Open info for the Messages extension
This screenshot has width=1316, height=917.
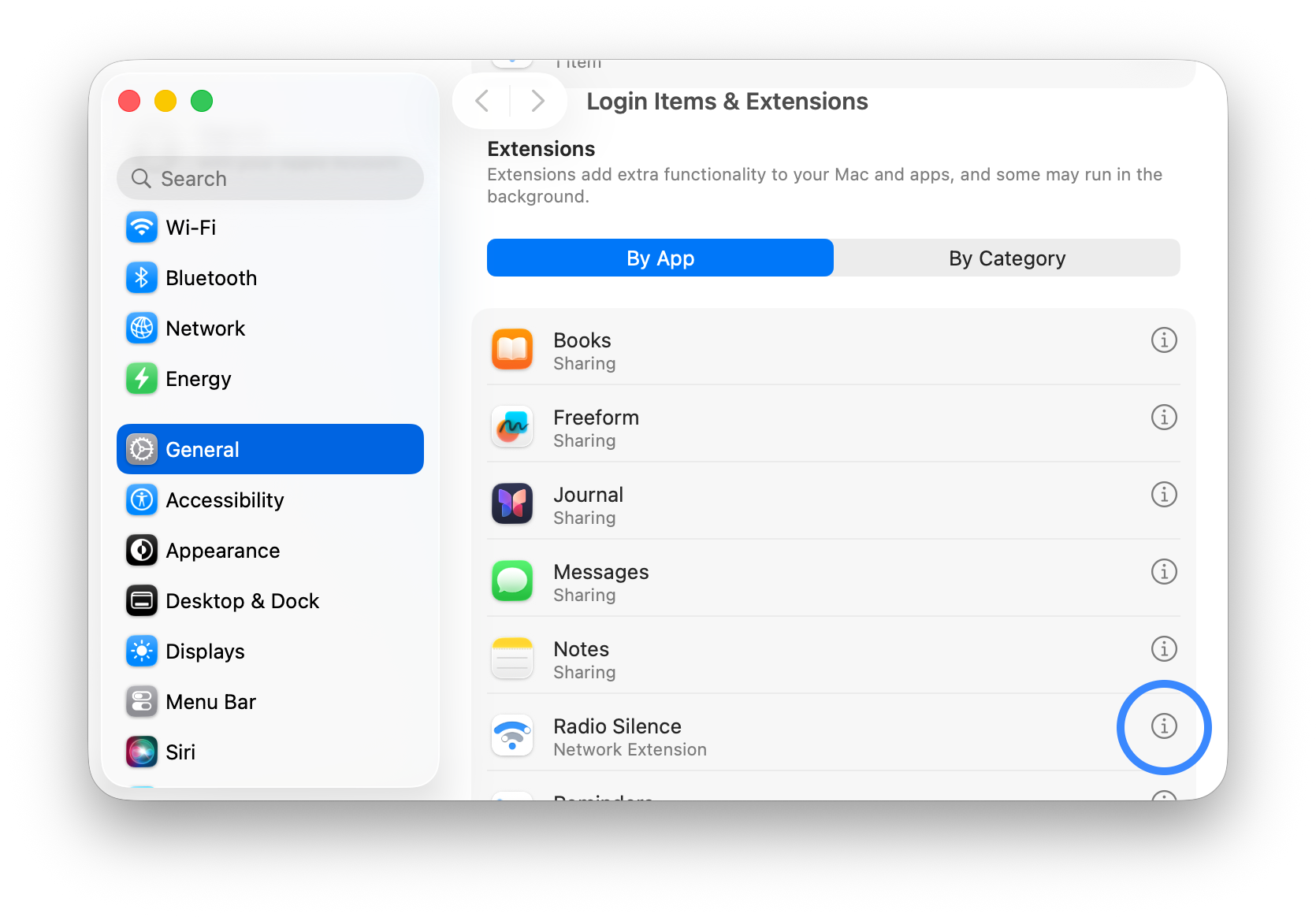(x=1164, y=571)
